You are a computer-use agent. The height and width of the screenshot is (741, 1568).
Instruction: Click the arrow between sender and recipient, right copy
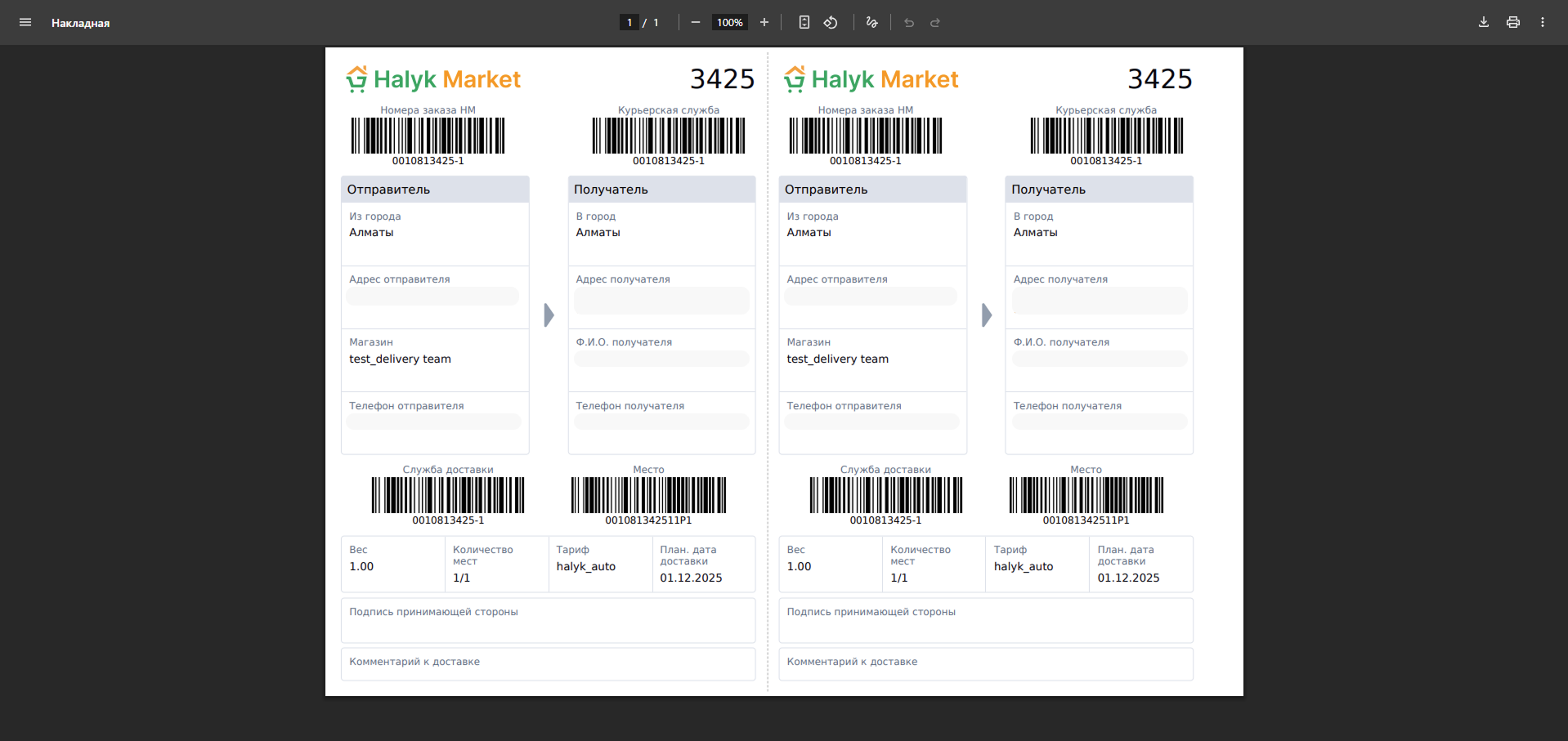986,315
